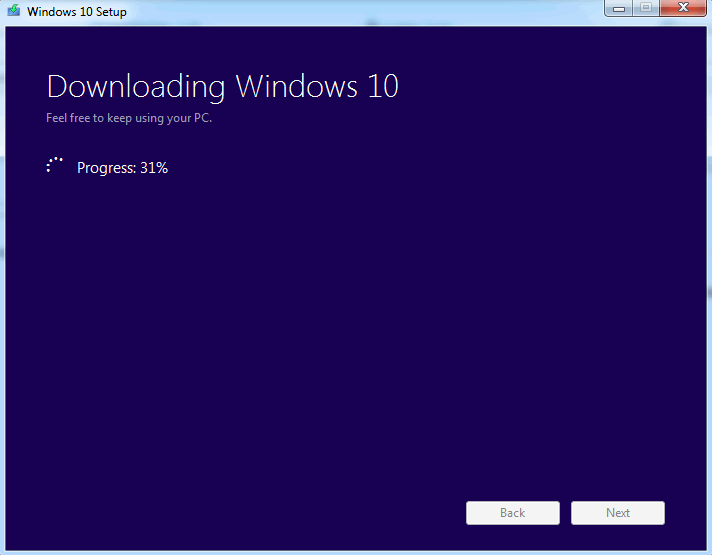Screen dimensions: 712x555
Task: Click the Next button
Action: (x=618, y=513)
